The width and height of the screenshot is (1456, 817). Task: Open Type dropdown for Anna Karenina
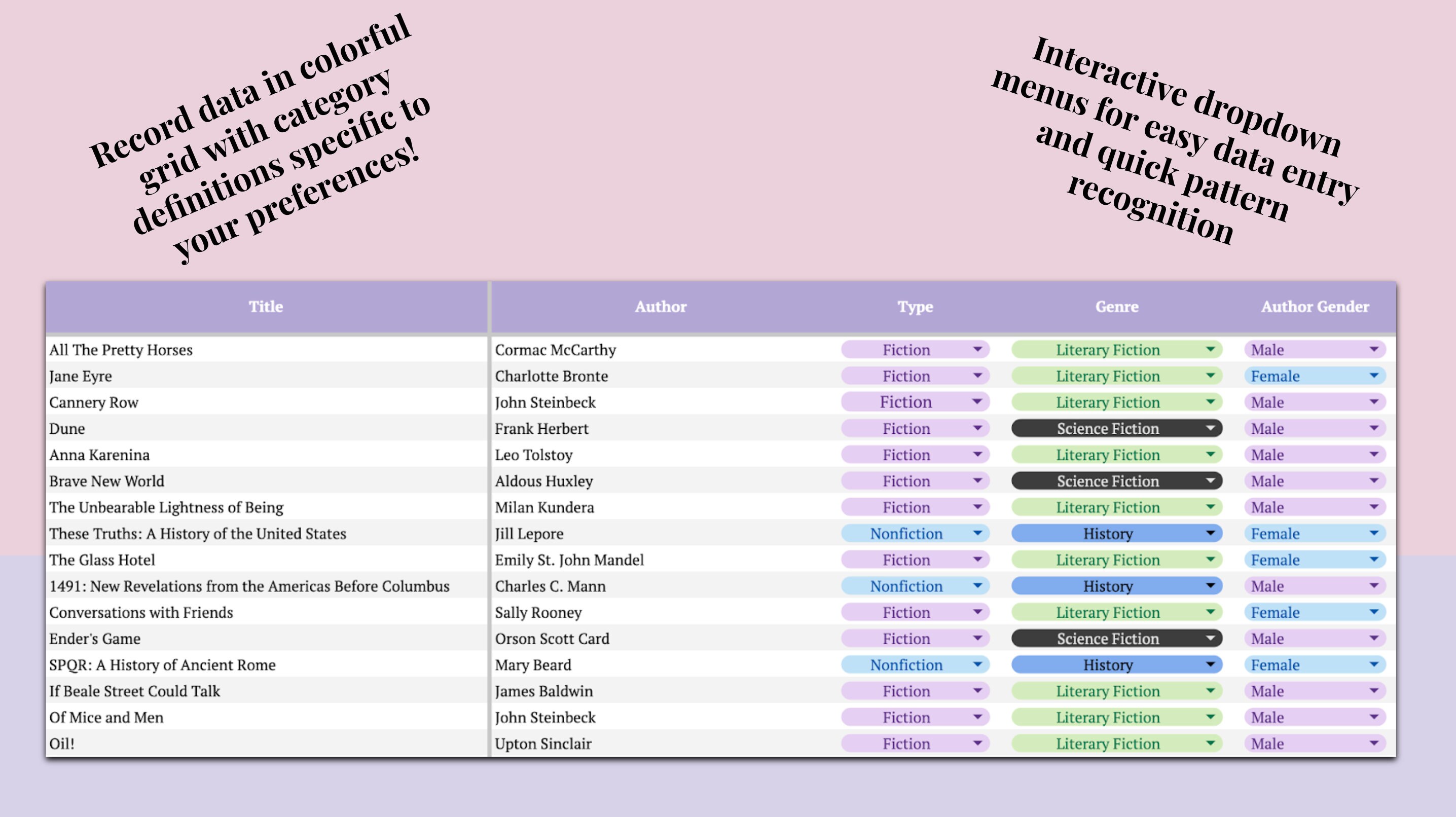coord(915,454)
